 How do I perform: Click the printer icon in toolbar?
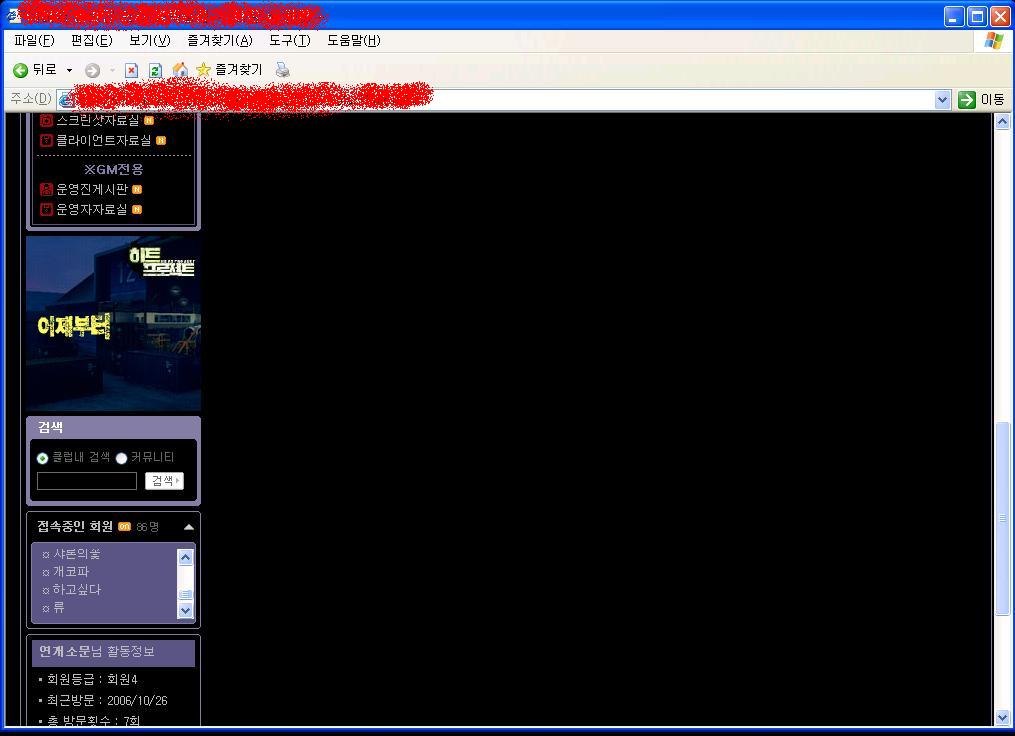click(x=282, y=69)
